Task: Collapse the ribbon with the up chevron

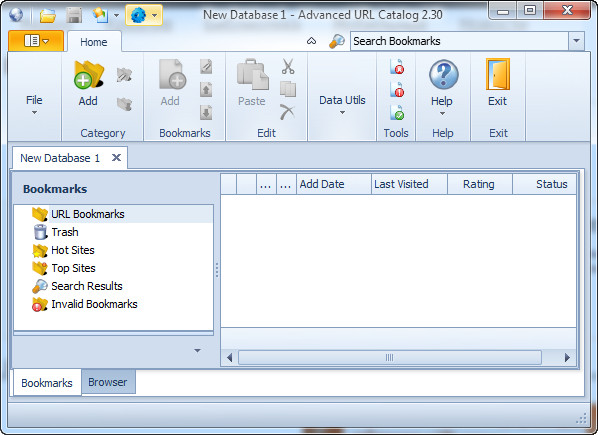Action: click(x=312, y=41)
